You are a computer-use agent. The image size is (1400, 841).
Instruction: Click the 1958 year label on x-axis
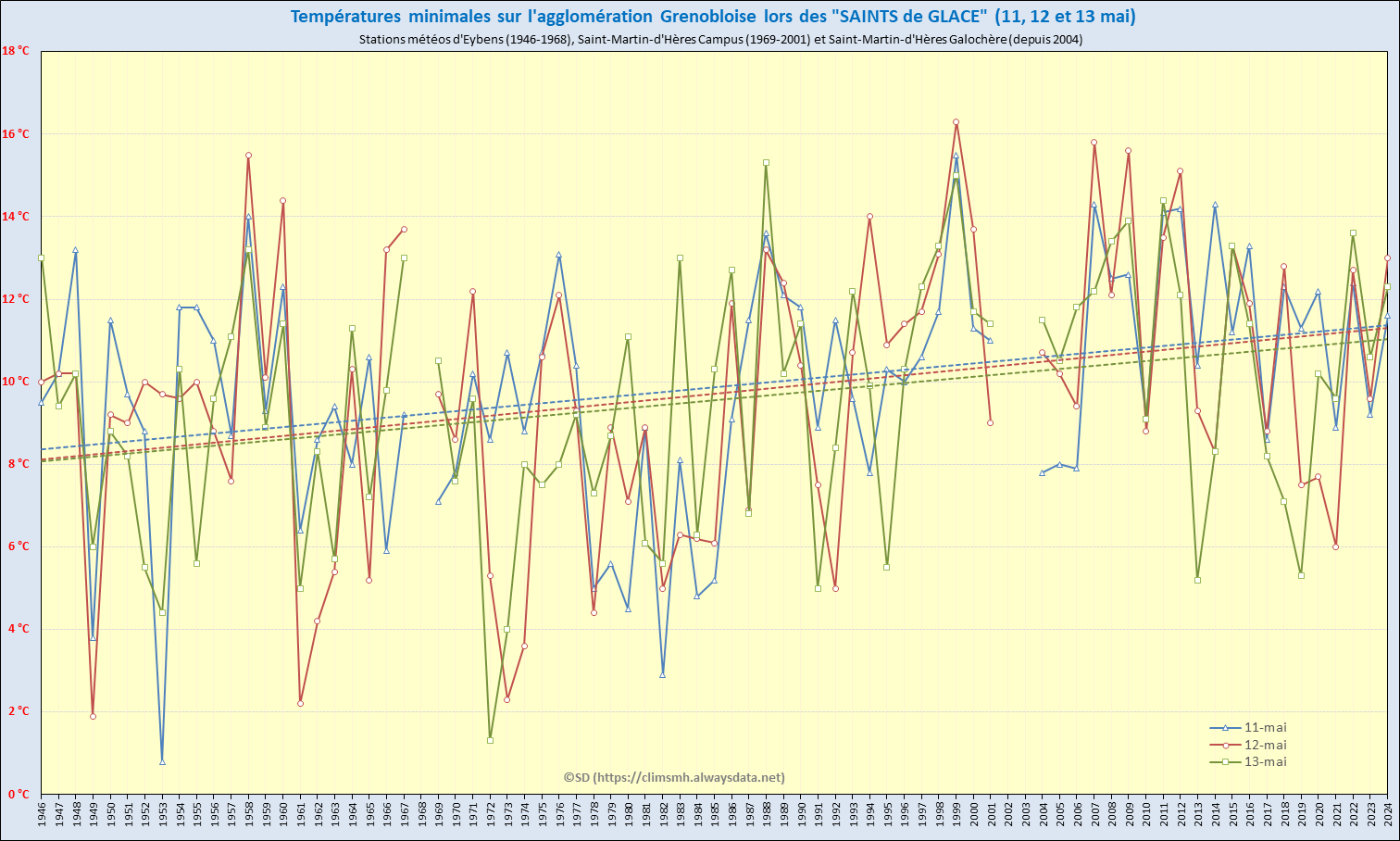(248, 814)
